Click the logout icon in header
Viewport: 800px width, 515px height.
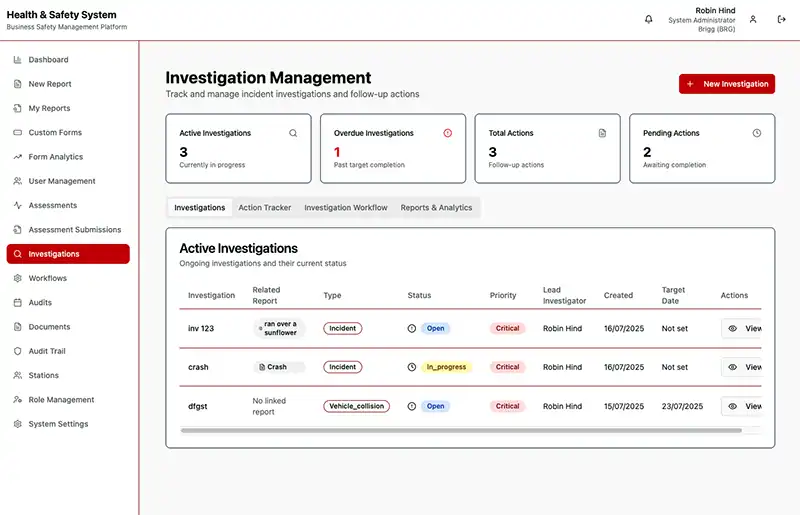point(781,19)
